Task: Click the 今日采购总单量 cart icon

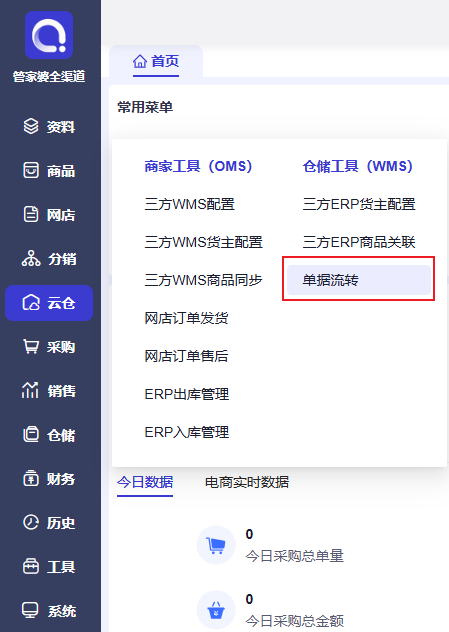Action: click(x=216, y=545)
